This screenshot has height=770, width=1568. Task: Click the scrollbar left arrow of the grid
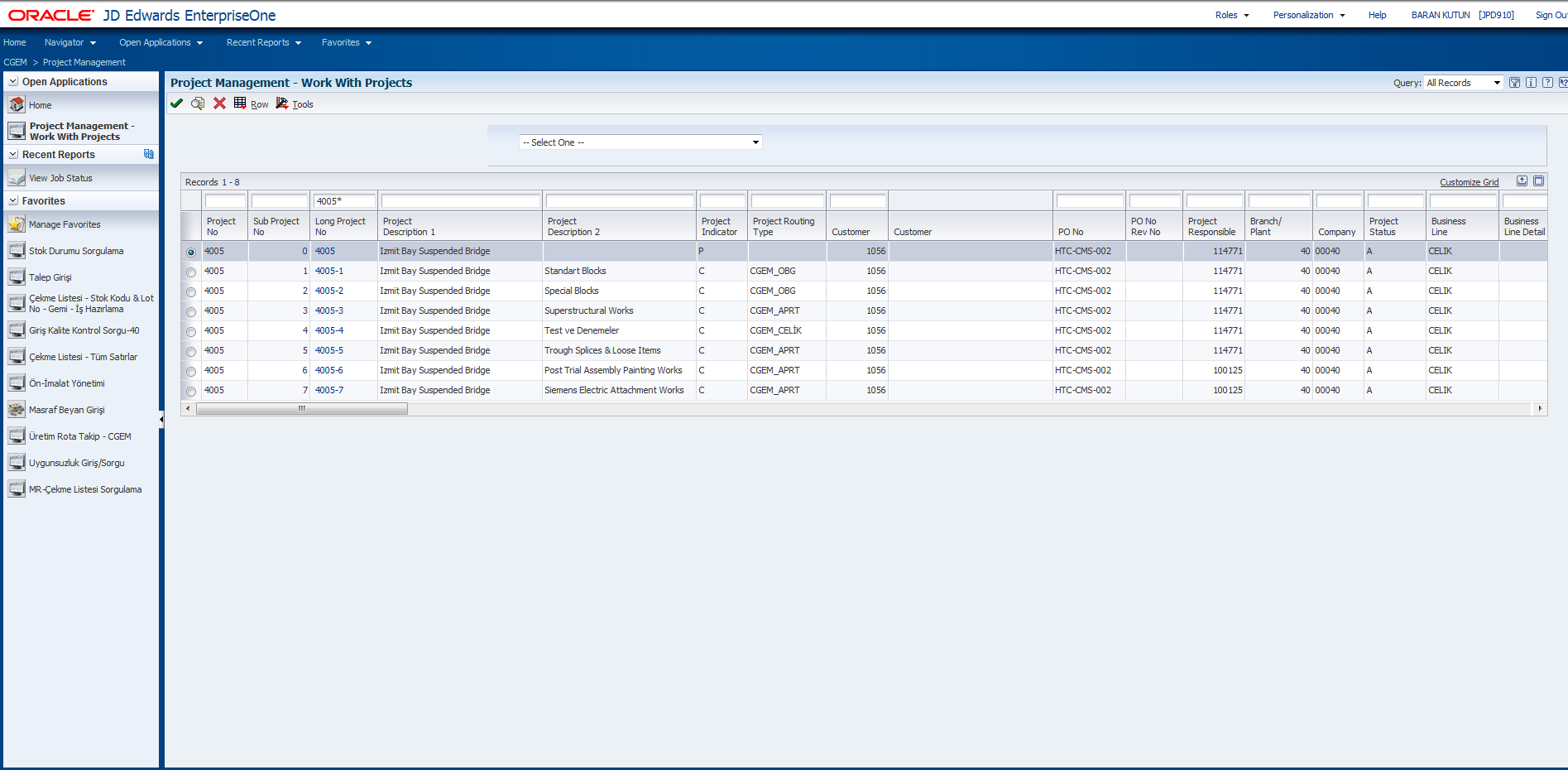188,408
